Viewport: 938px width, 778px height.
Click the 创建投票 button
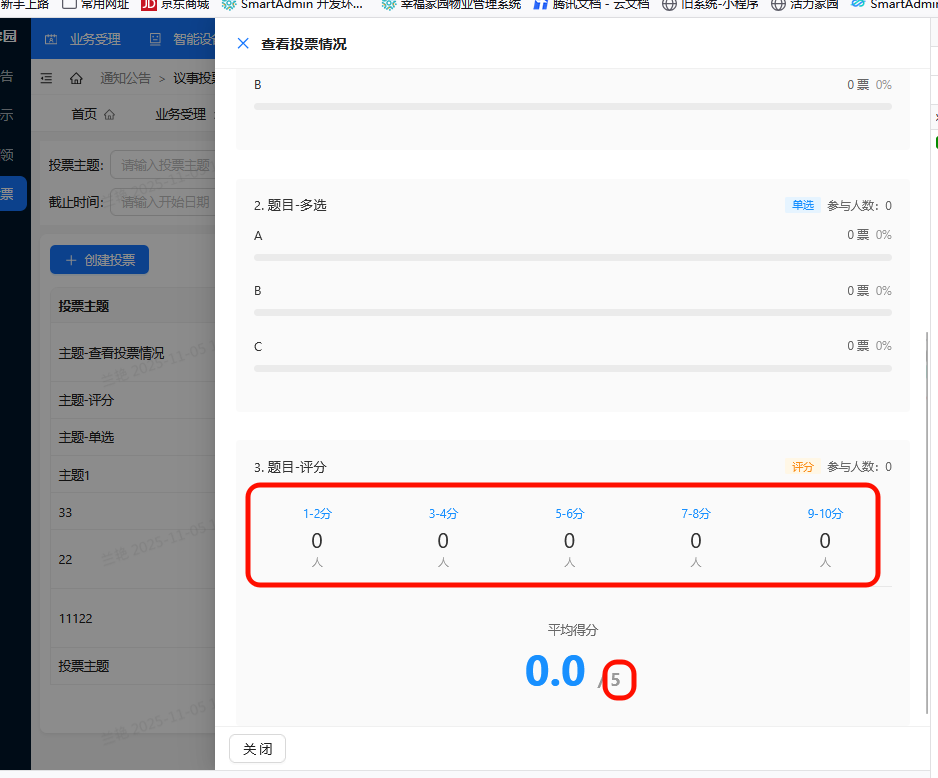click(x=99, y=260)
